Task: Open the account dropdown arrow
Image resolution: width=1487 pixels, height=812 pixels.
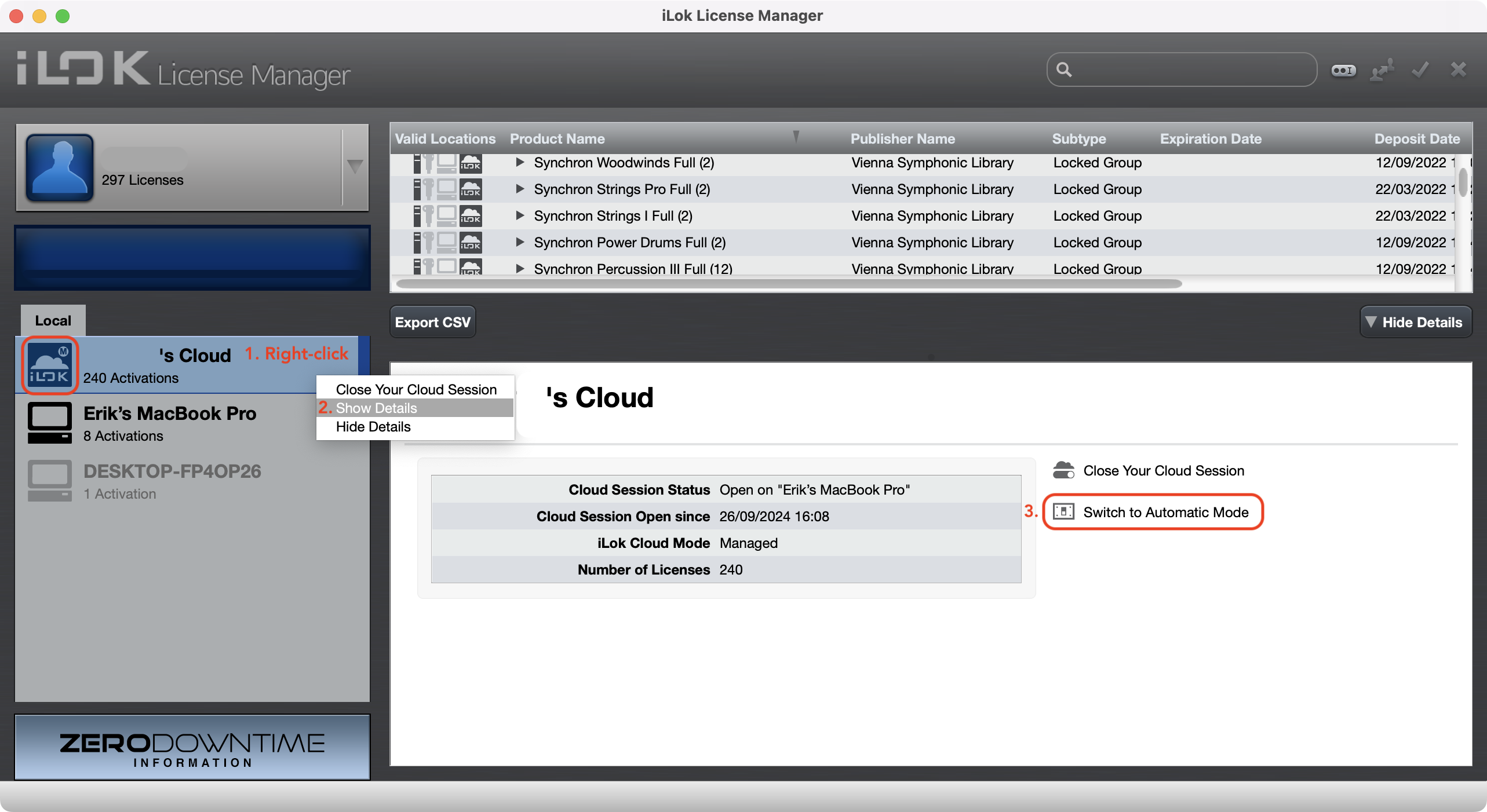Action: click(x=355, y=167)
